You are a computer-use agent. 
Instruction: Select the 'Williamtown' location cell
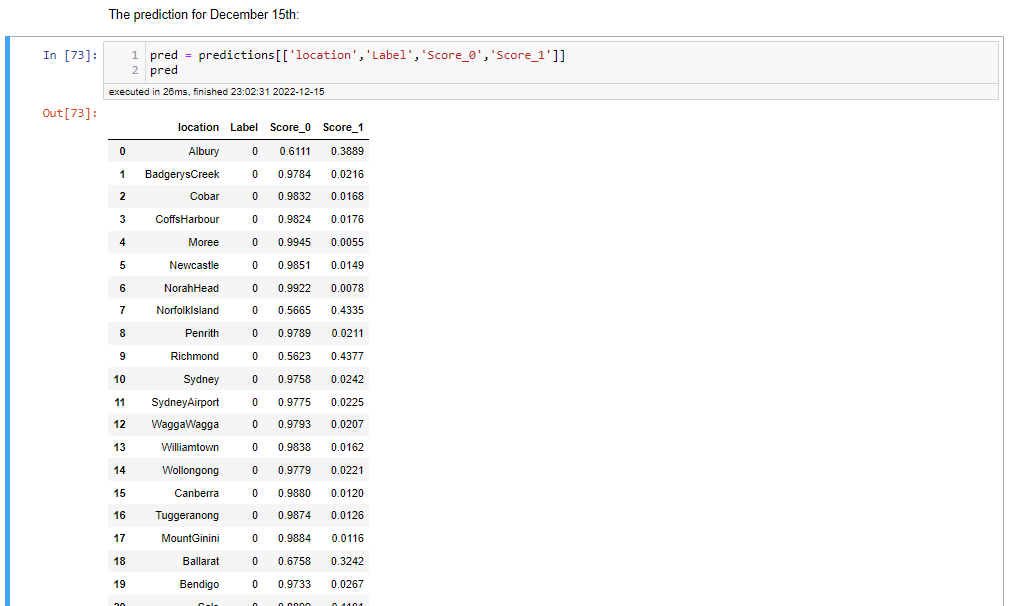point(190,448)
